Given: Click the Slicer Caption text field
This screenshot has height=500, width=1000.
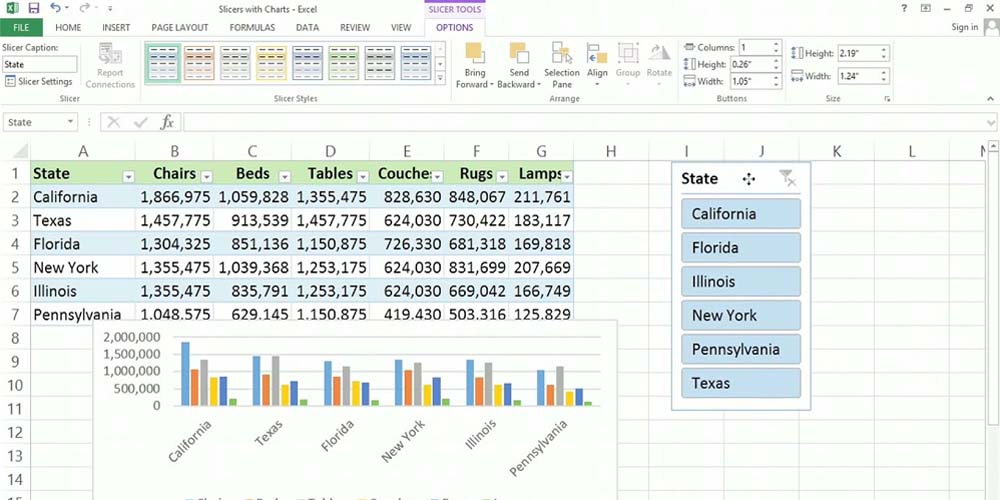Looking at the screenshot, I should click(x=40, y=64).
